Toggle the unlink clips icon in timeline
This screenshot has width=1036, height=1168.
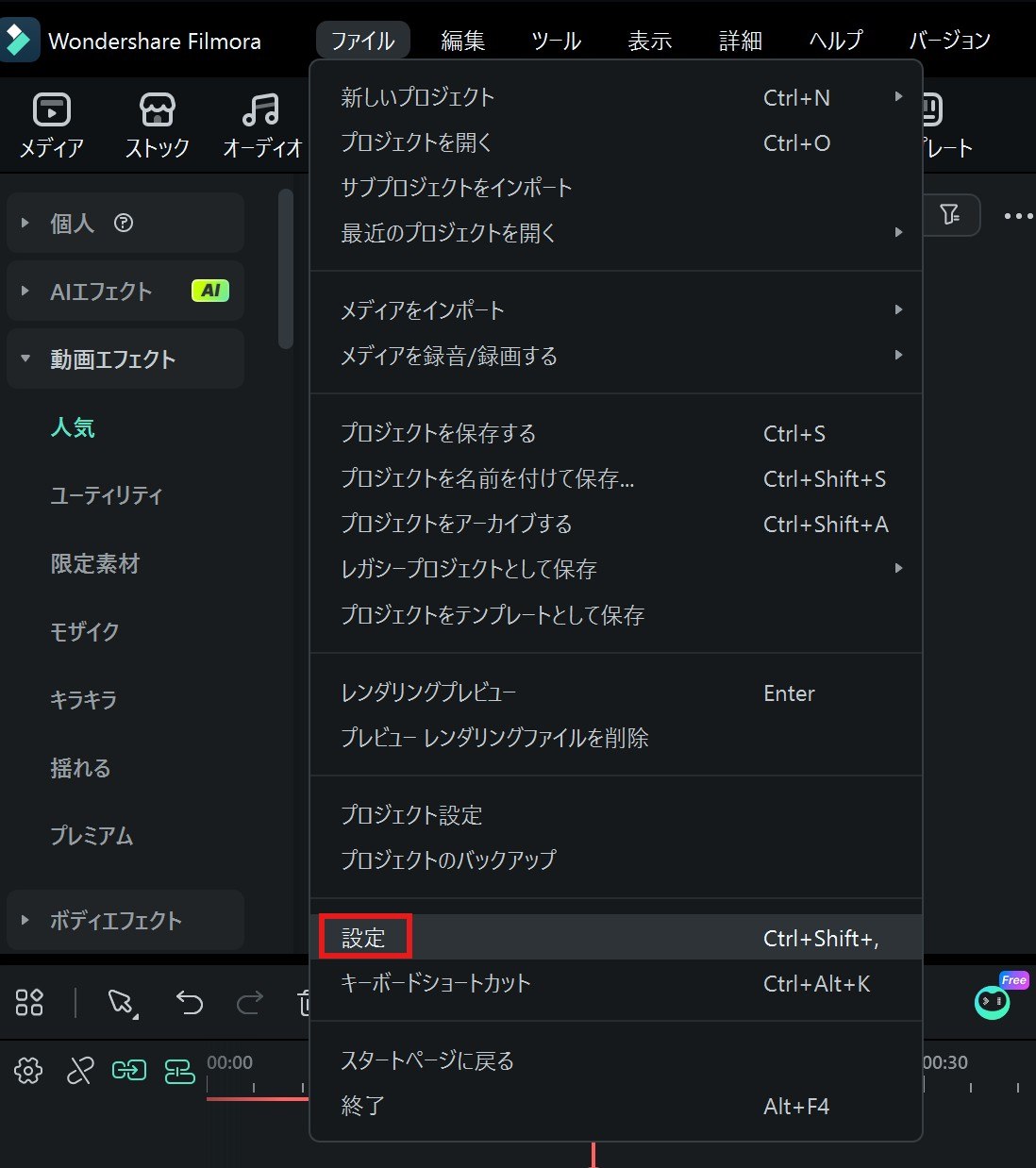click(x=80, y=1071)
